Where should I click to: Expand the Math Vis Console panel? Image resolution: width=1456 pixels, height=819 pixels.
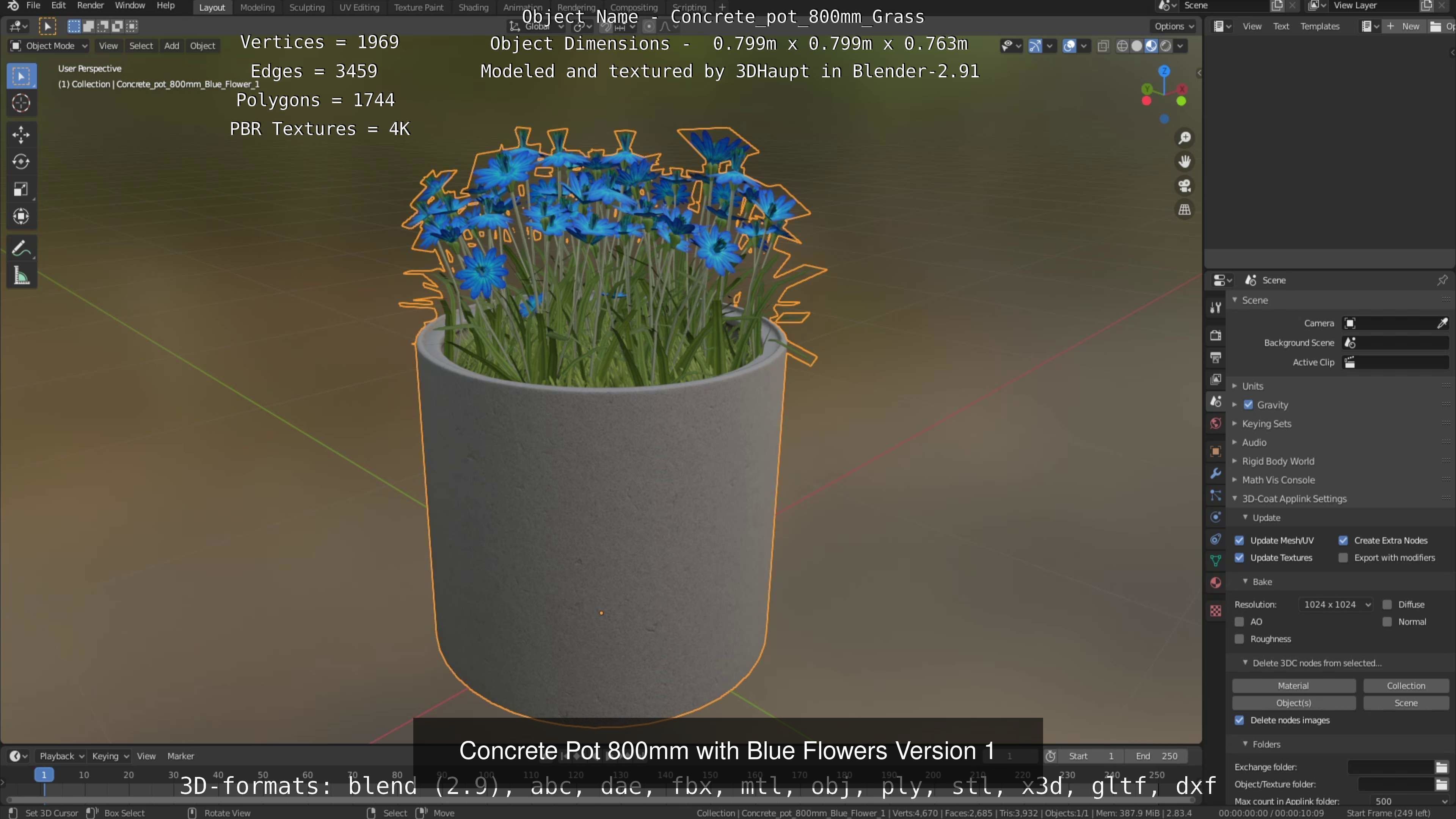tap(1278, 480)
